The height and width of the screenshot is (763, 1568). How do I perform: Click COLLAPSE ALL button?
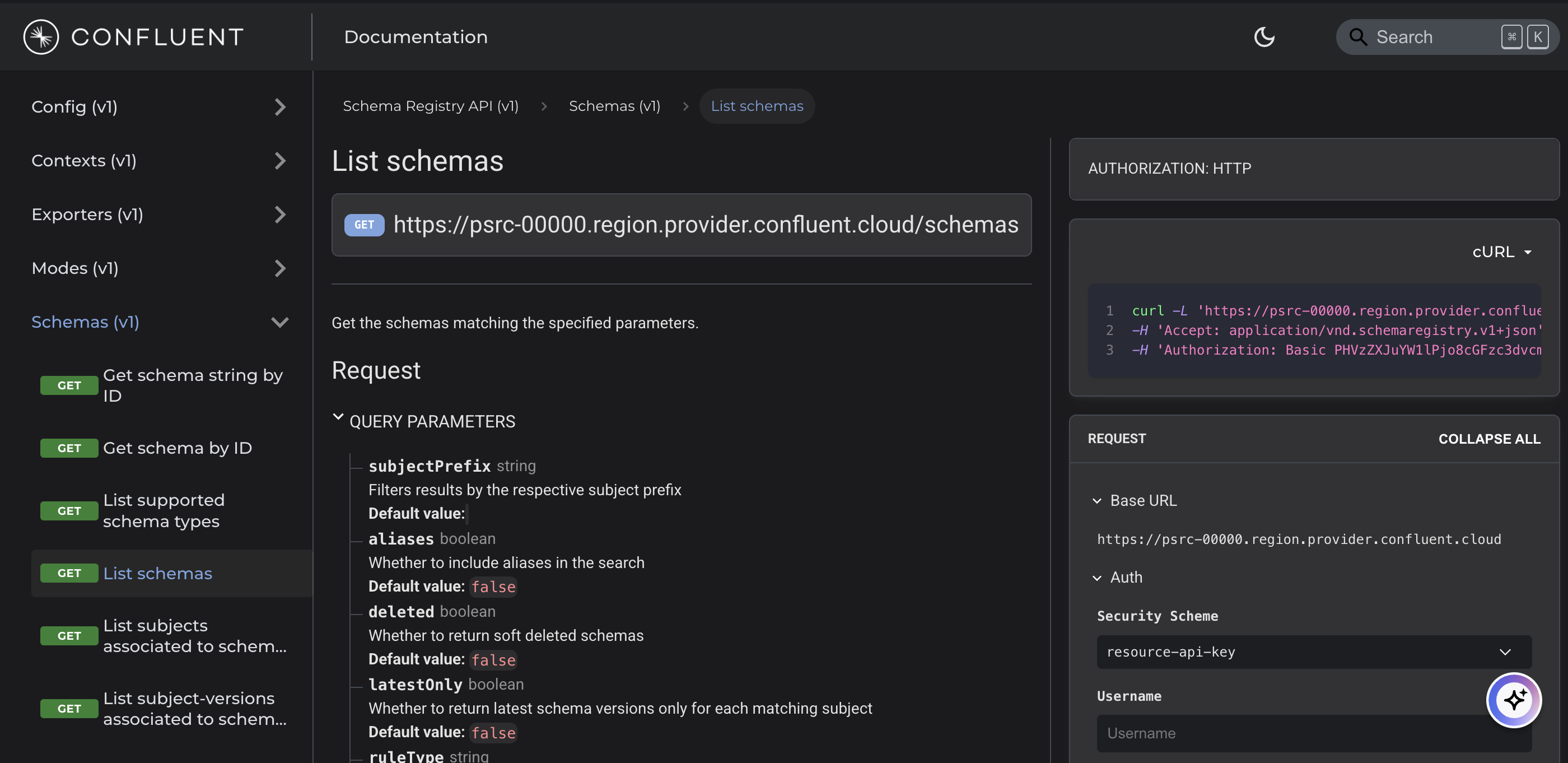click(1489, 439)
